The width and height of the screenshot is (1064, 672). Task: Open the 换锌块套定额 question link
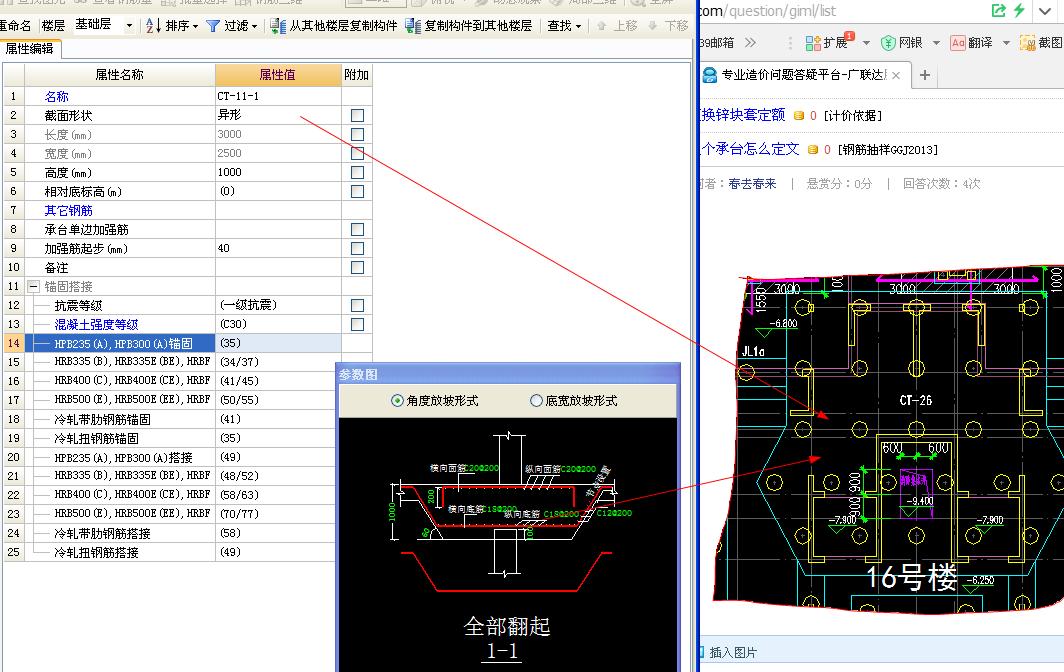pyautogui.click(x=742, y=115)
